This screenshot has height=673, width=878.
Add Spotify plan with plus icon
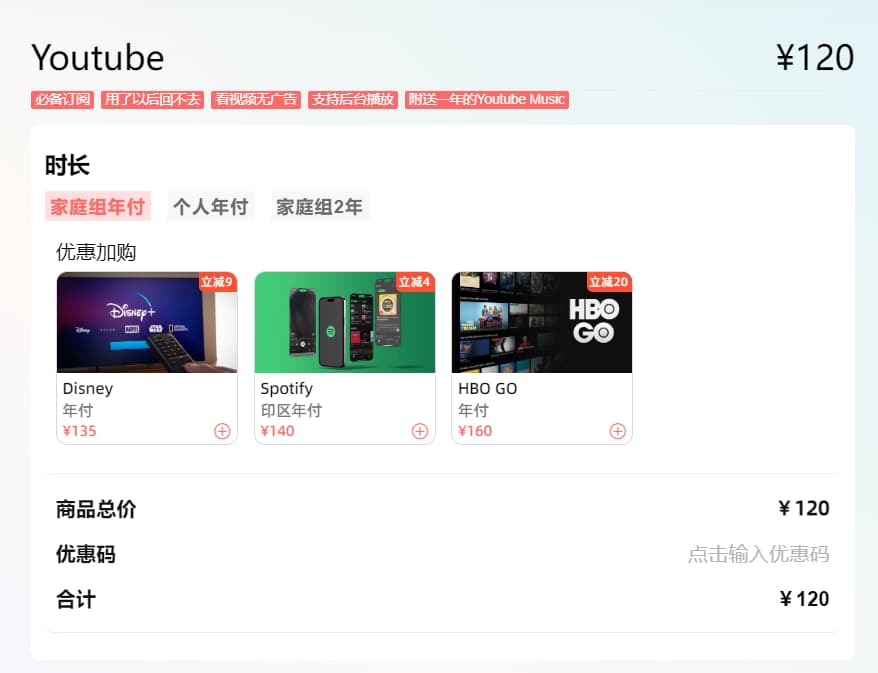click(420, 431)
